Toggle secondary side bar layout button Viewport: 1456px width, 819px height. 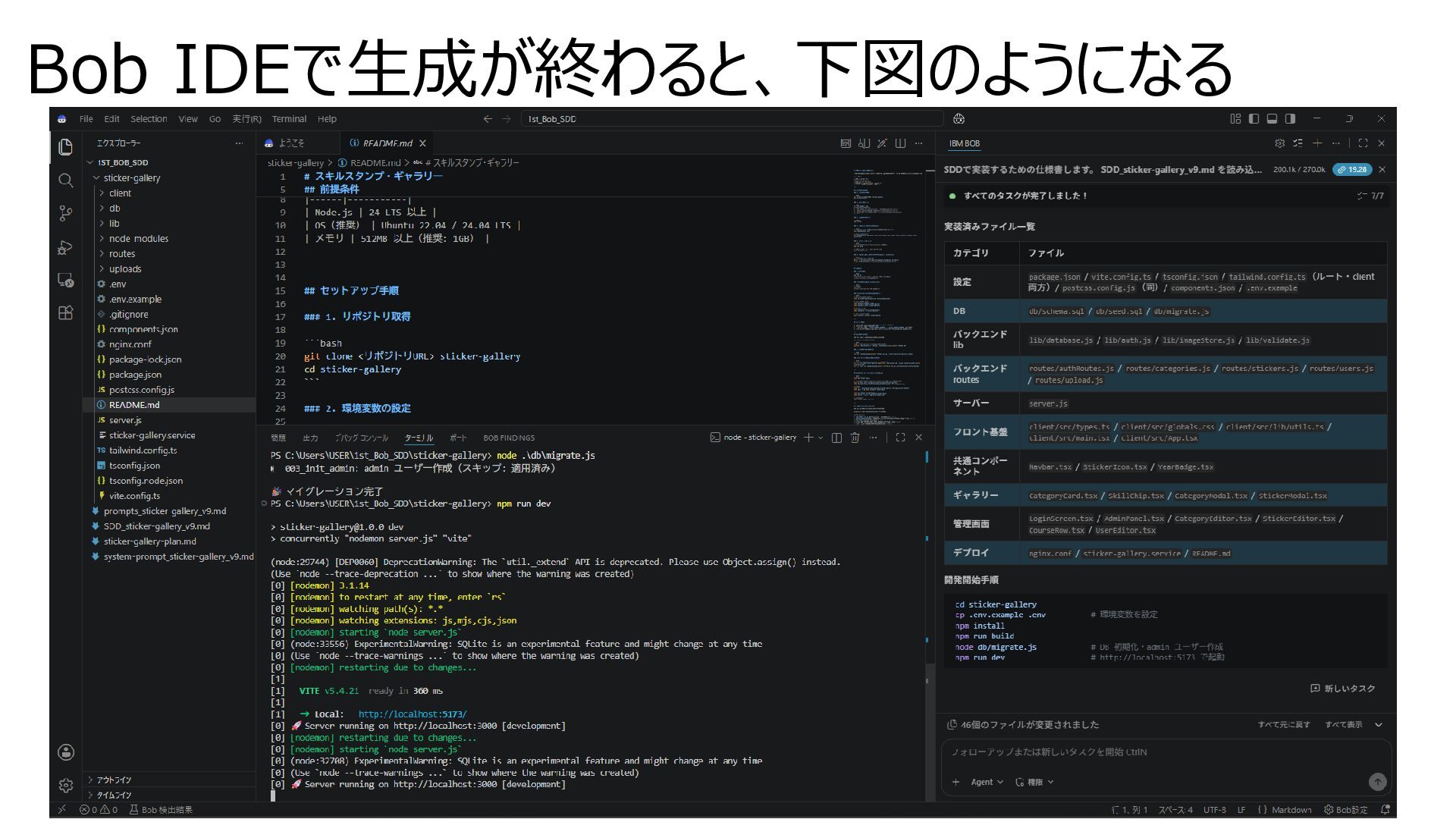(x=1290, y=119)
